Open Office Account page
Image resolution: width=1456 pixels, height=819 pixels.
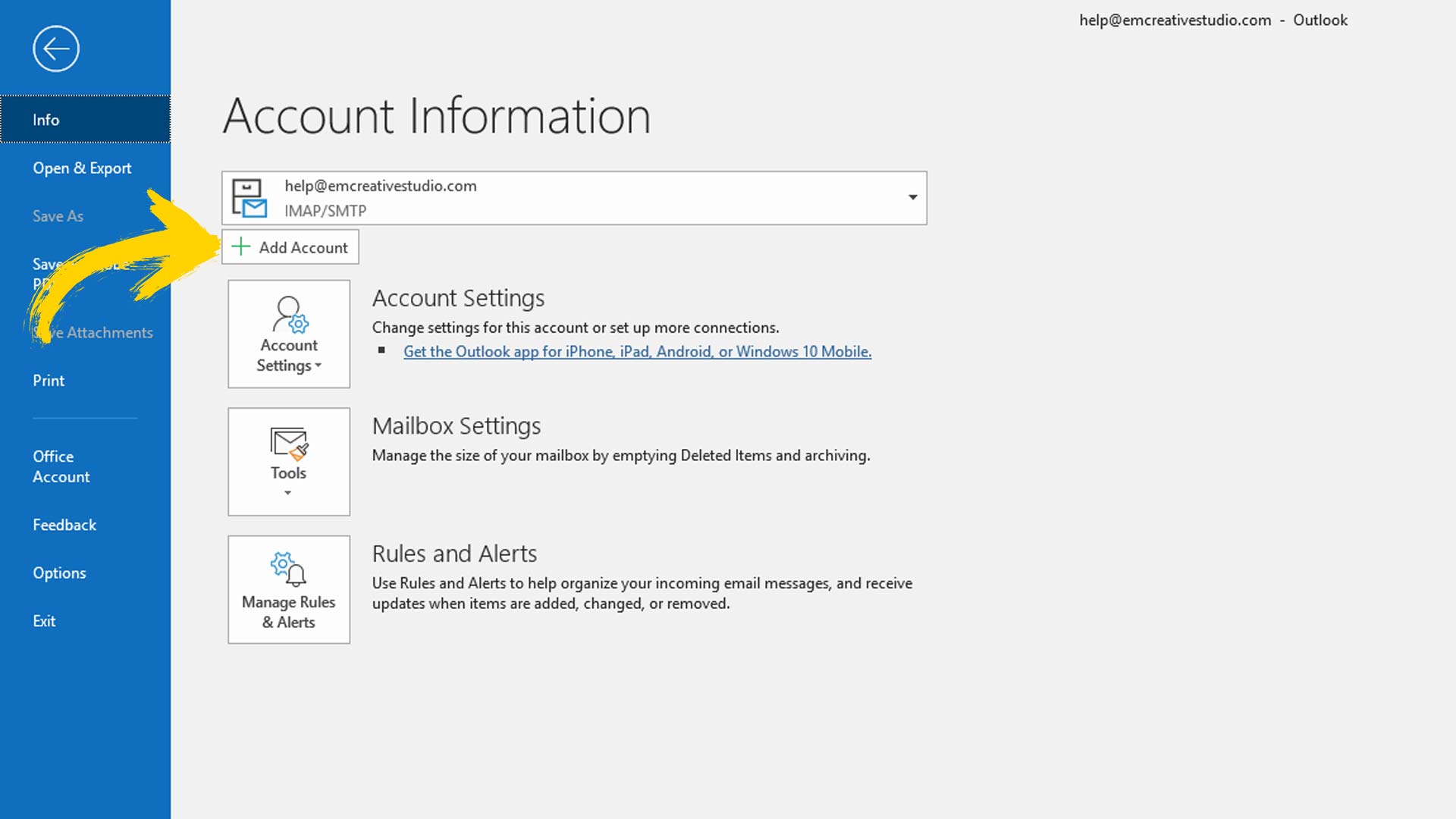tap(61, 466)
